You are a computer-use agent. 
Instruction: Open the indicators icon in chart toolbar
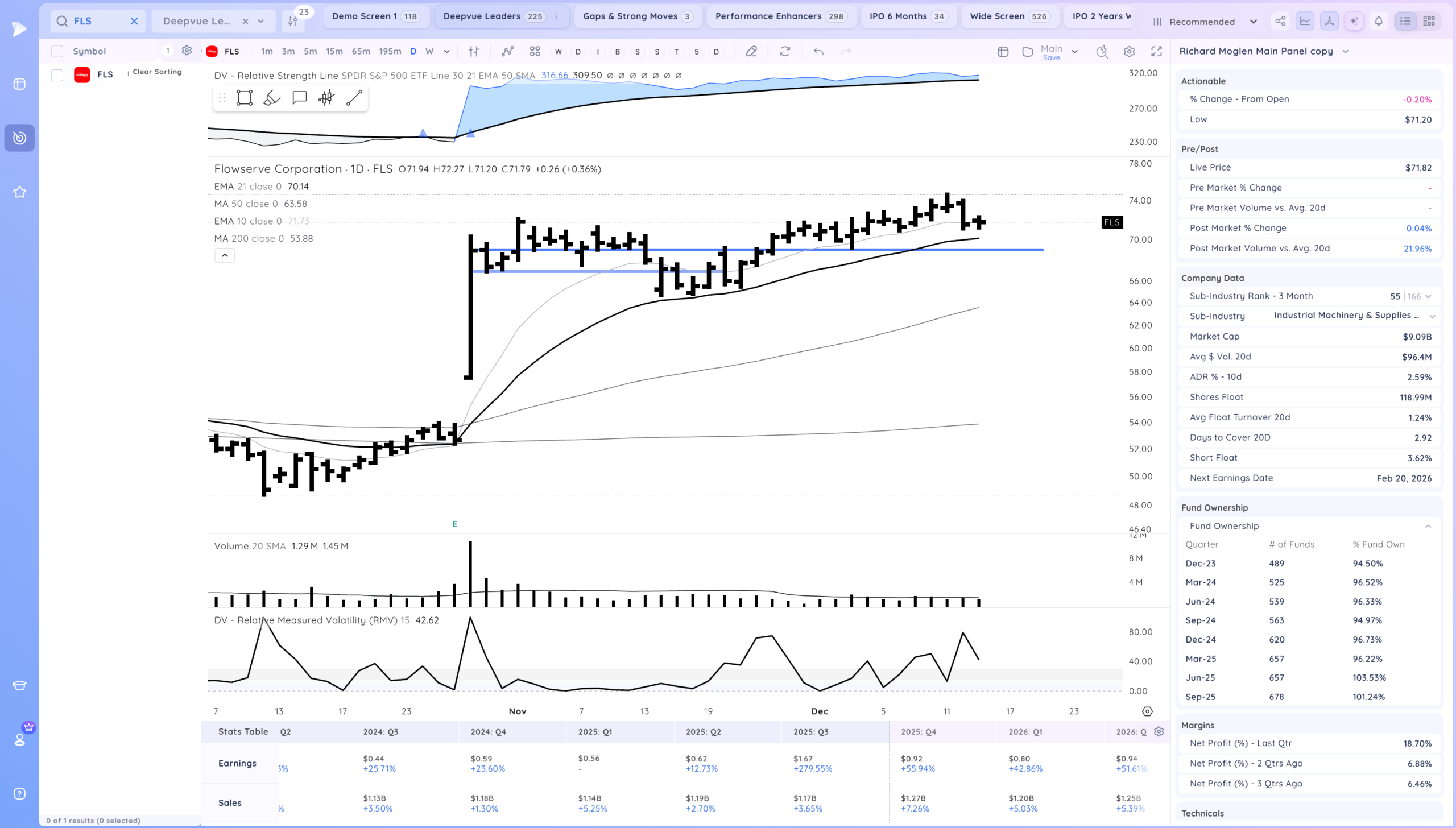click(507, 52)
